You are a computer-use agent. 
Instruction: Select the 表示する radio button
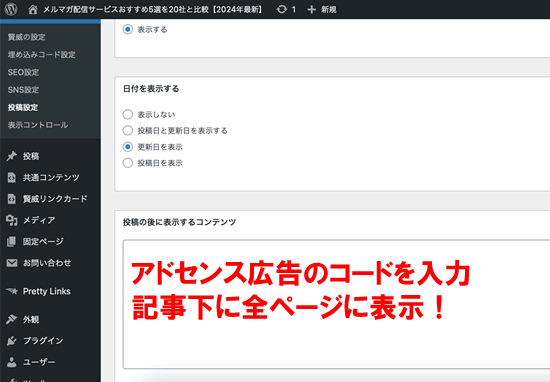coord(128,29)
